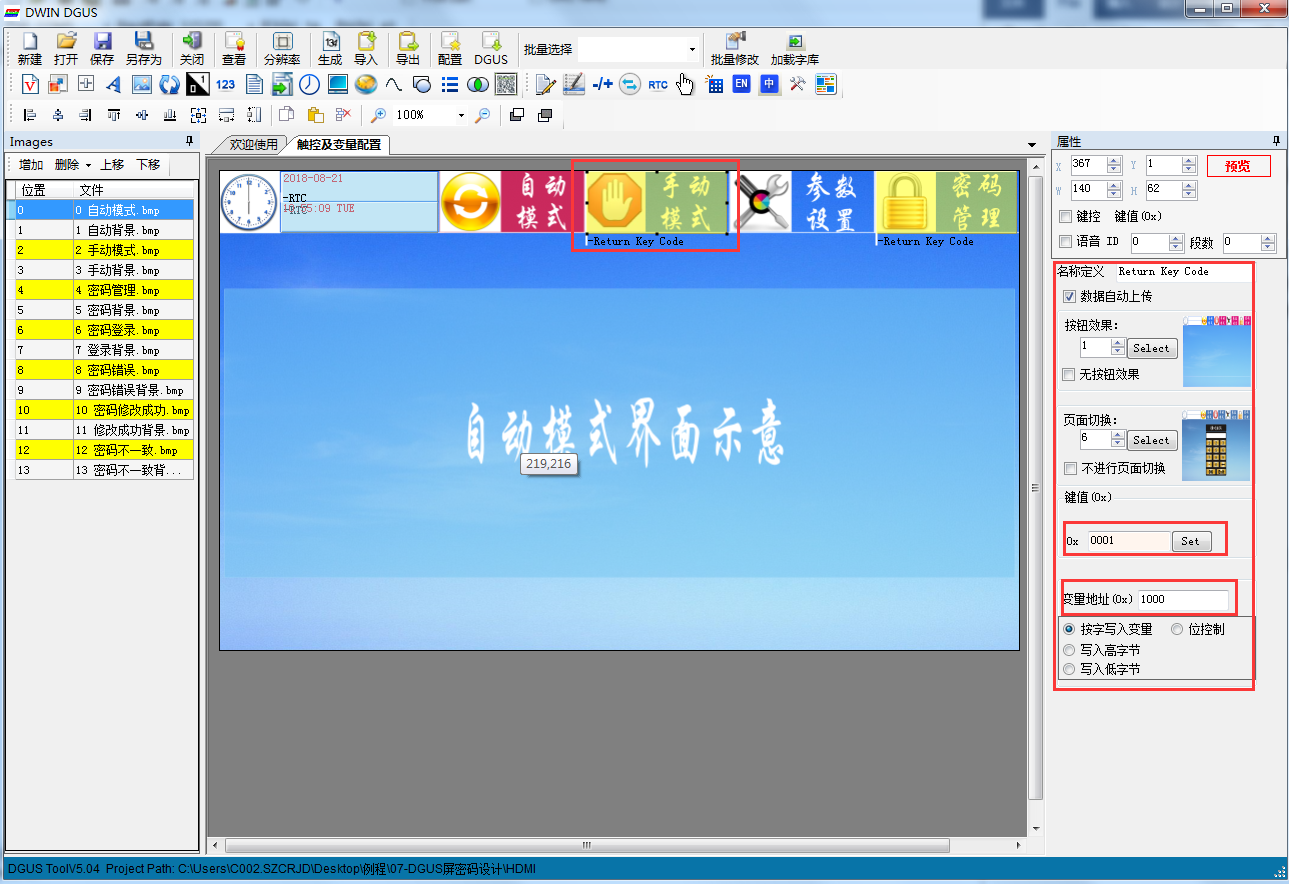Image resolution: width=1289 pixels, height=884 pixels.
Task: Open the tab list dropdown arrow
Action: click(1032, 145)
